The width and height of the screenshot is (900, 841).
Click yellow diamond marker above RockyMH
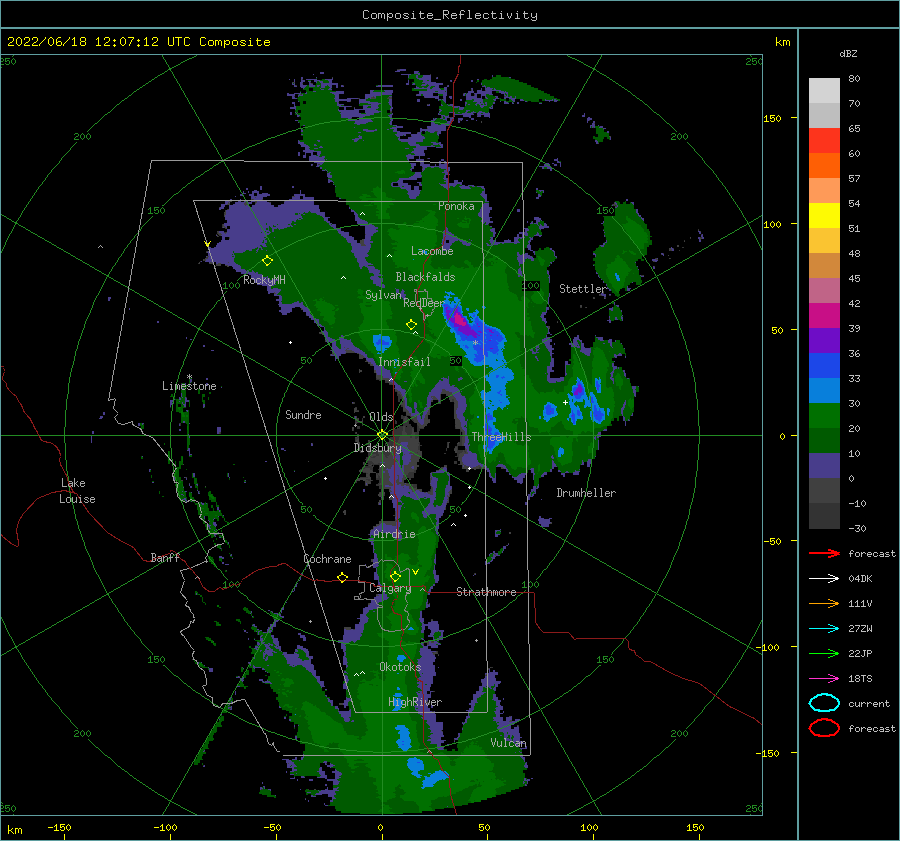pyautogui.click(x=267, y=261)
